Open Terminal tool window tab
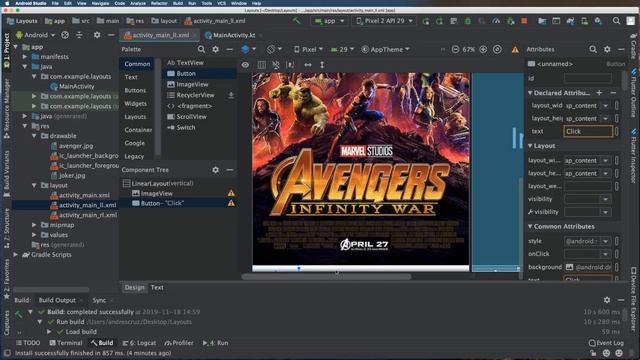Screen dimensions: 640x360 click(66, 343)
